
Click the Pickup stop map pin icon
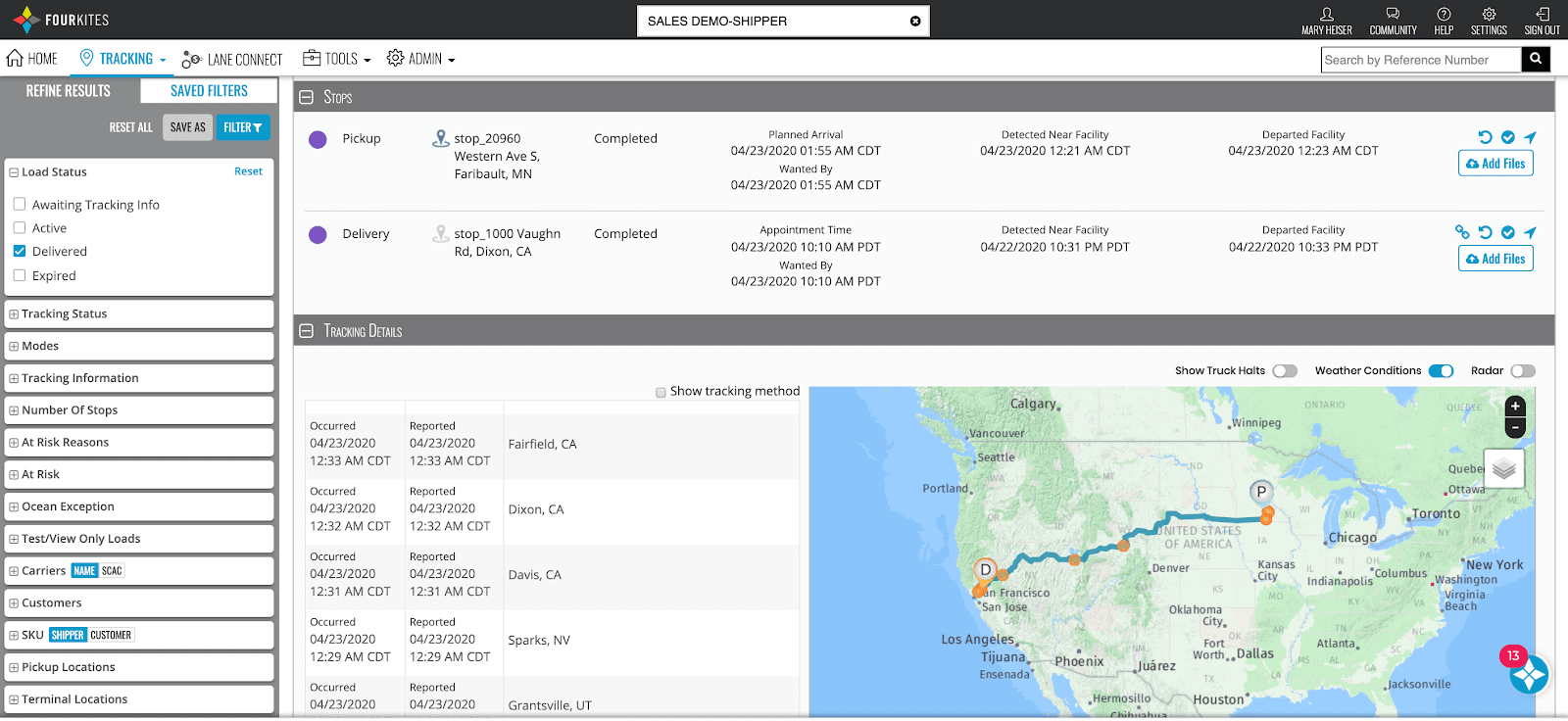coord(441,139)
